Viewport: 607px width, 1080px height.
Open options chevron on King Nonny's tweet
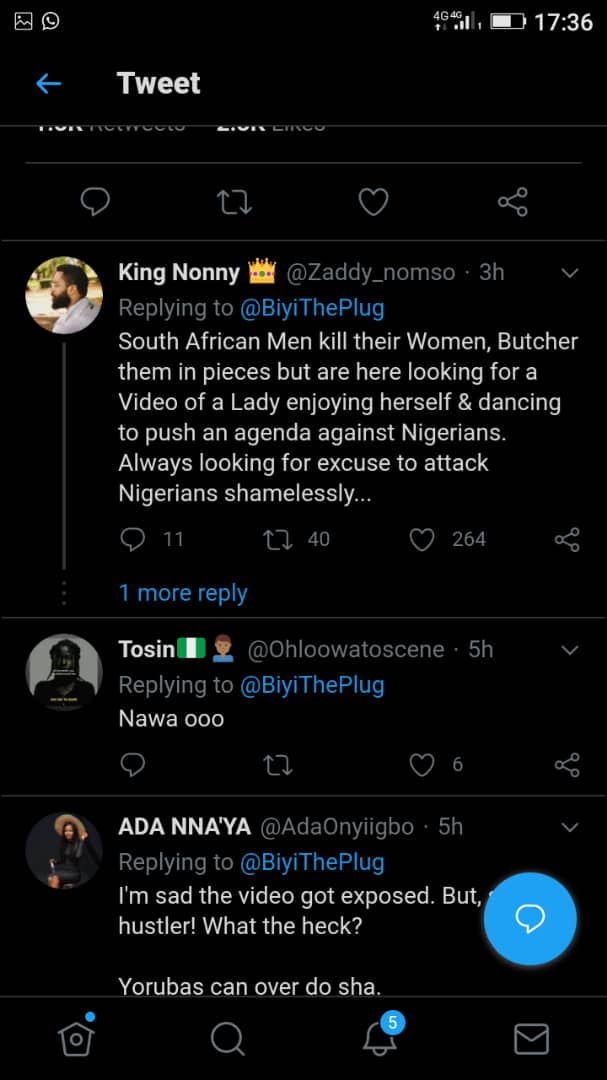pyautogui.click(x=569, y=273)
